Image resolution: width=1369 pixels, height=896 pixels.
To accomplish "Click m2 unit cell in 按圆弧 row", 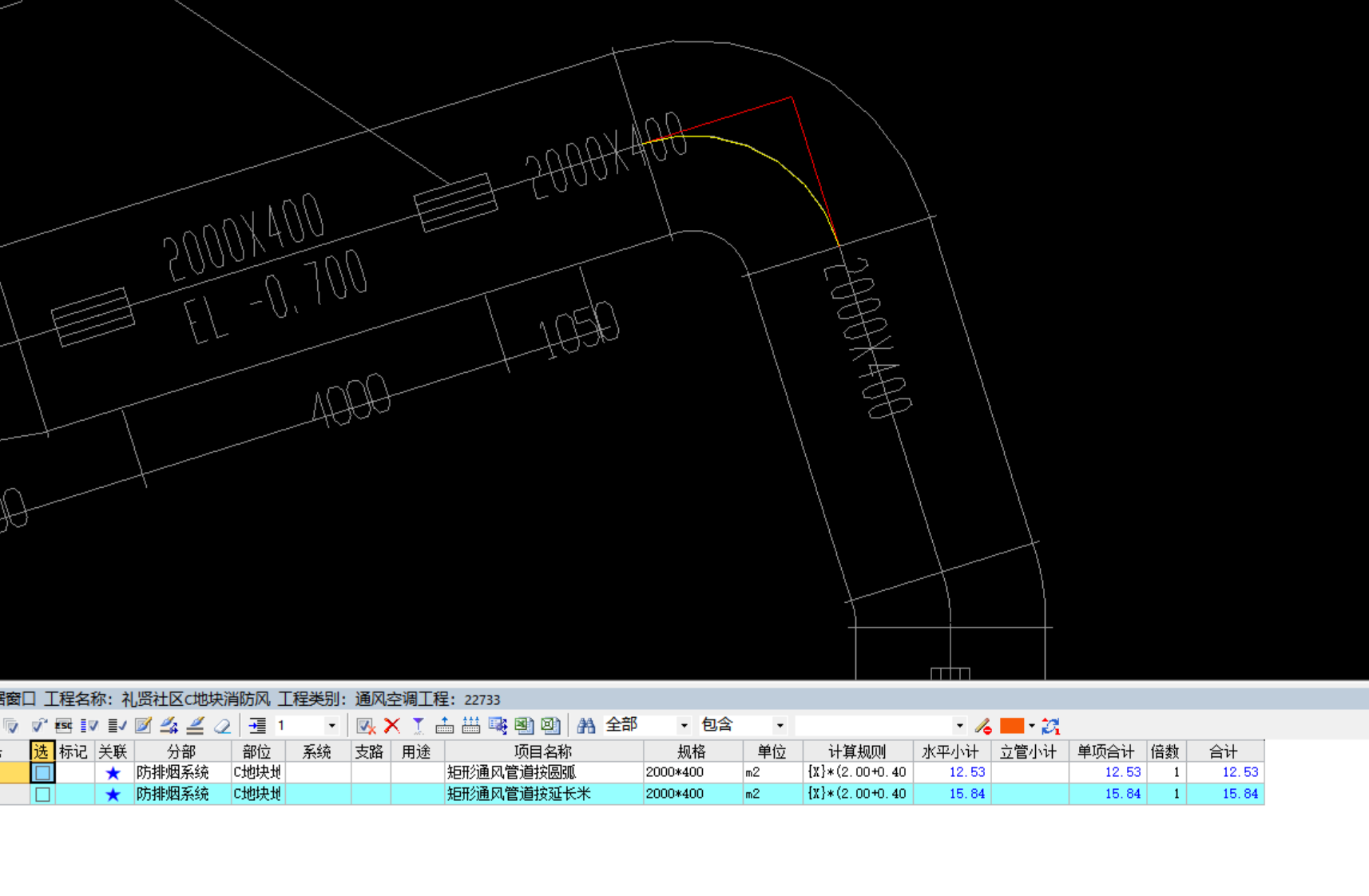I will click(772, 773).
